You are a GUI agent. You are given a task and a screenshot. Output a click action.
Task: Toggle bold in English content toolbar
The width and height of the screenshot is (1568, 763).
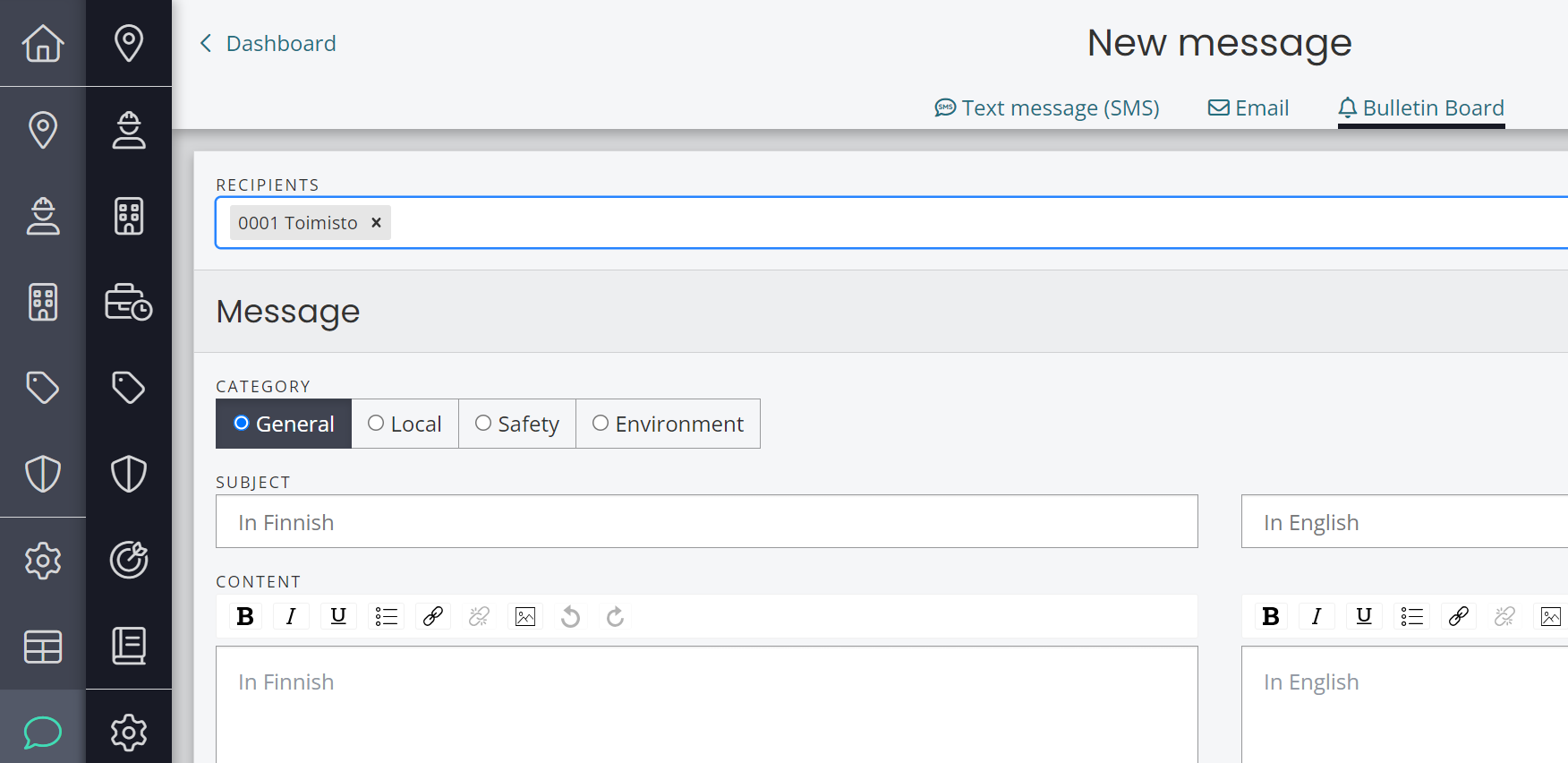1271,616
